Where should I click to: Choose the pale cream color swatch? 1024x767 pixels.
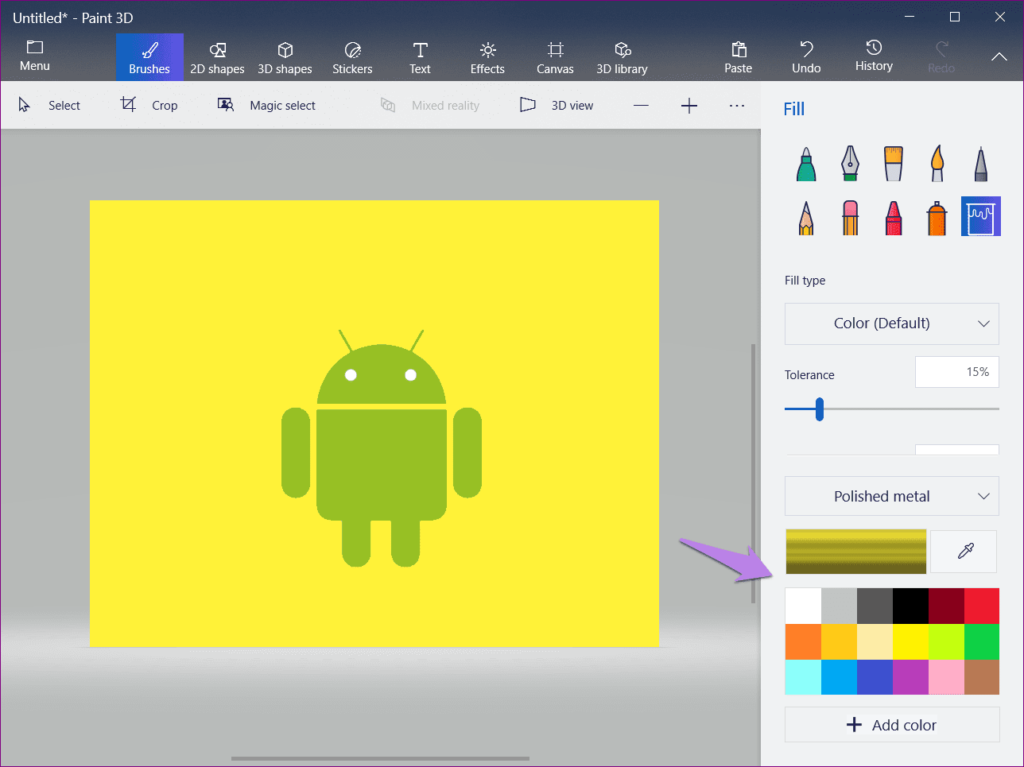pos(874,642)
